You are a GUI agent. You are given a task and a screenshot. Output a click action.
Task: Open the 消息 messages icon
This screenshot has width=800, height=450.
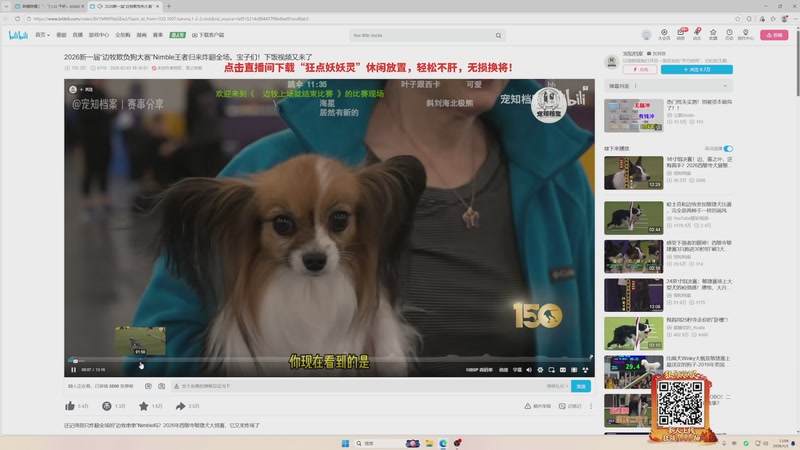pos(681,34)
